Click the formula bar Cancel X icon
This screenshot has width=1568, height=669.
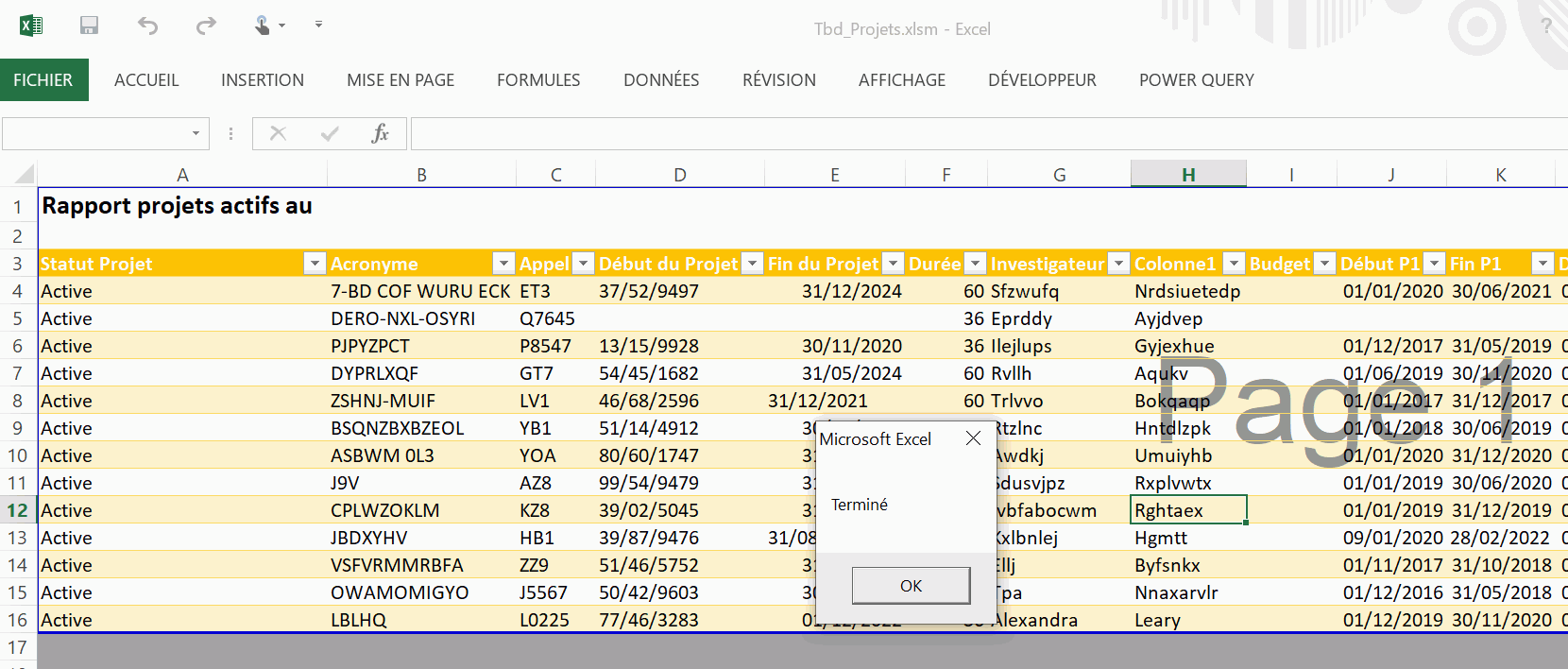pyautogui.click(x=278, y=133)
